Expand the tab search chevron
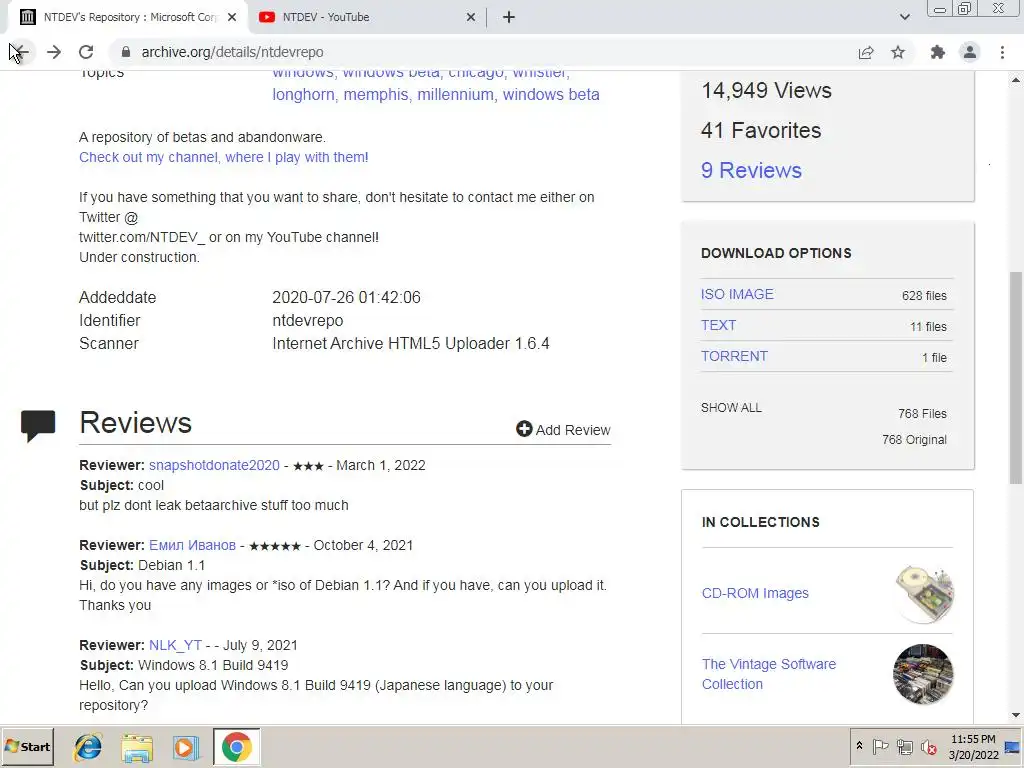 pyautogui.click(x=904, y=17)
